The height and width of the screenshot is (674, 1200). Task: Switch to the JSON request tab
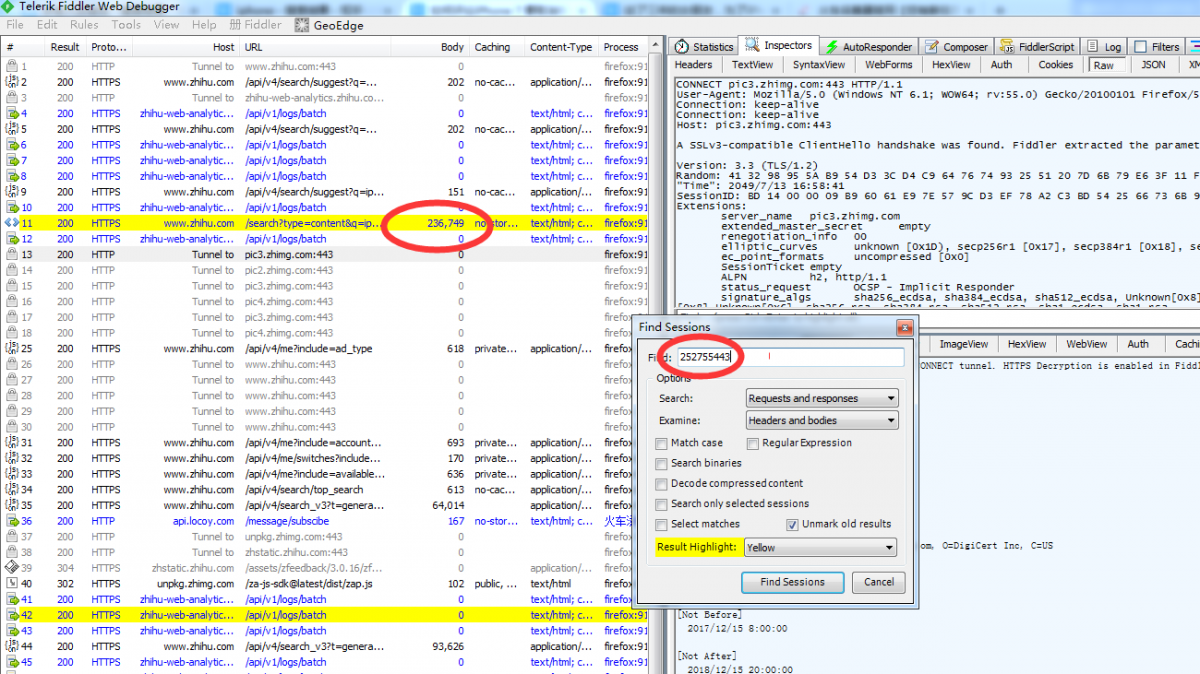(x=1153, y=65)
